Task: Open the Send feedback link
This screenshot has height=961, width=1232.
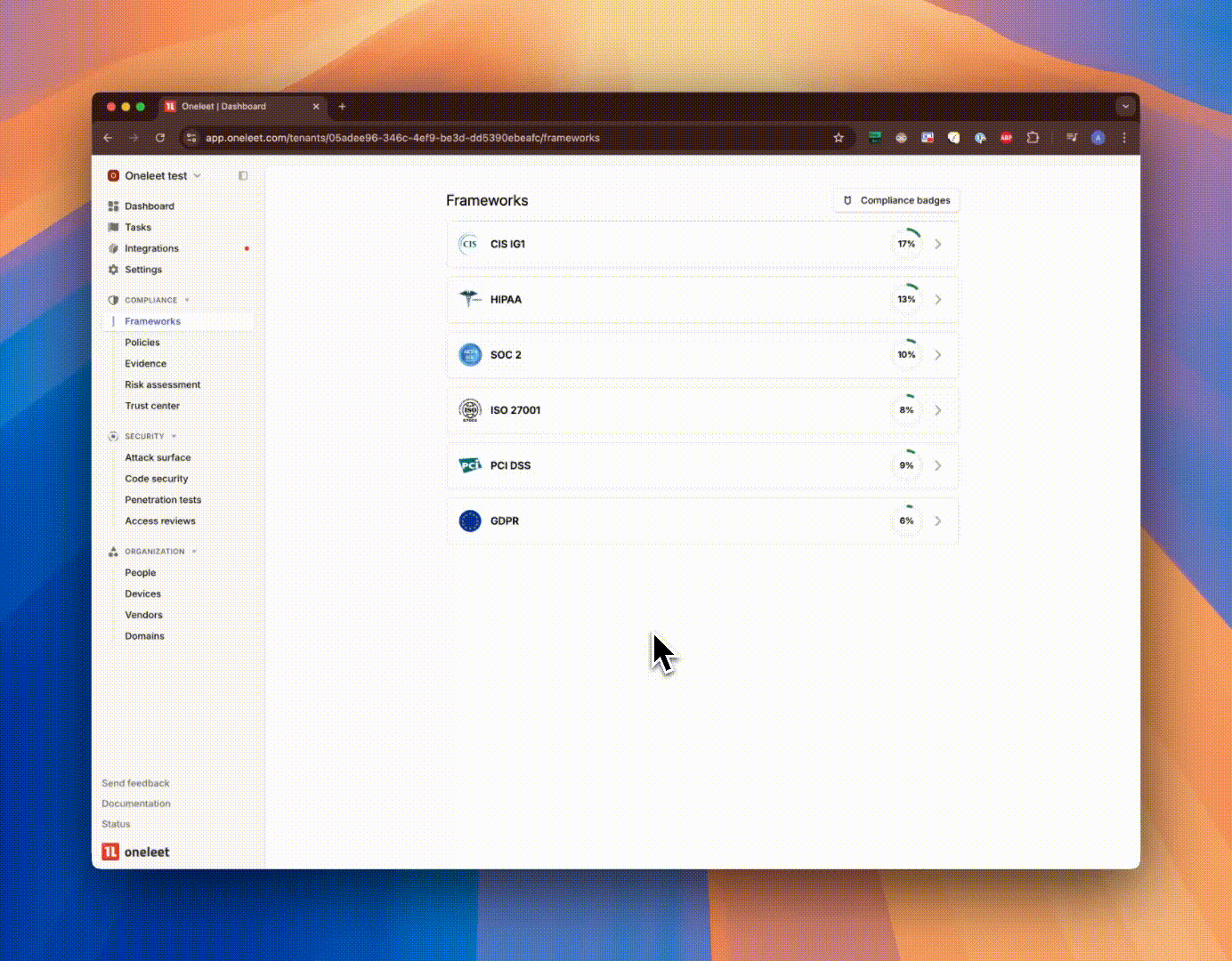Action: [x=135, y=783]
